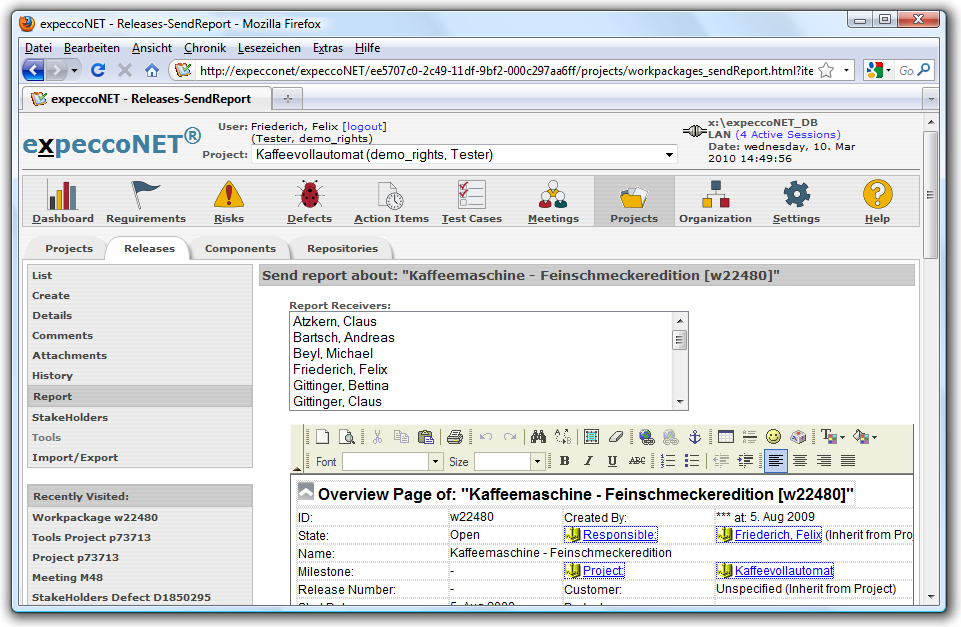Click the insert table icon
The width and height of the screenshot is (961, 627).
pyautogui.click(x=726, y=437)
